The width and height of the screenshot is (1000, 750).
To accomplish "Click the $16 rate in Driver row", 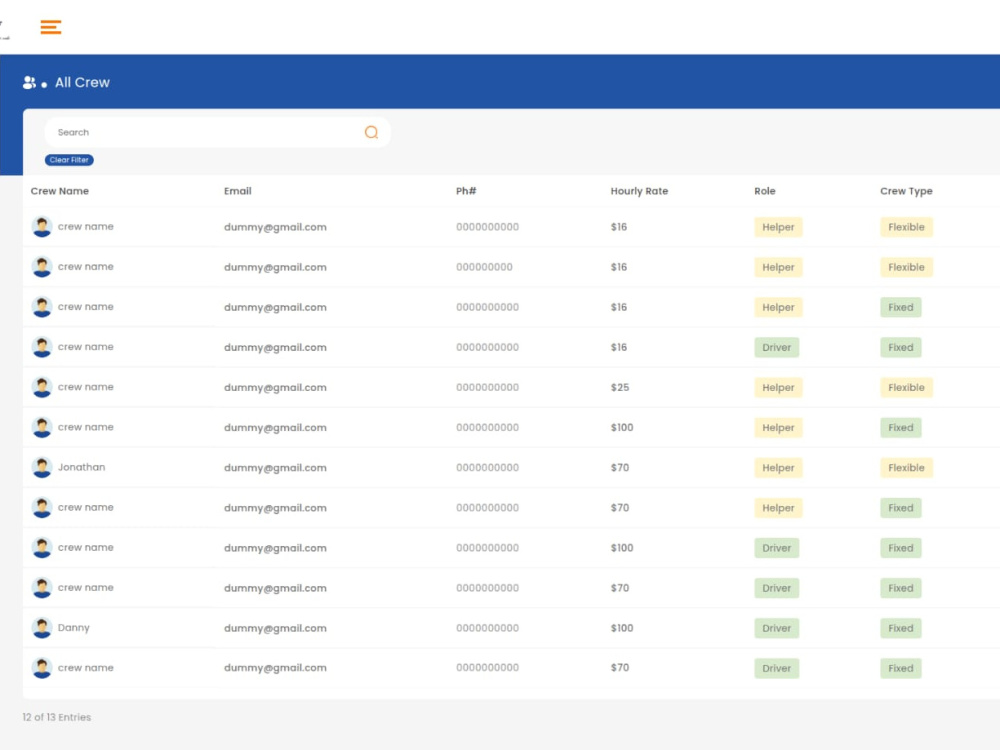I will [x=619, y=347].
